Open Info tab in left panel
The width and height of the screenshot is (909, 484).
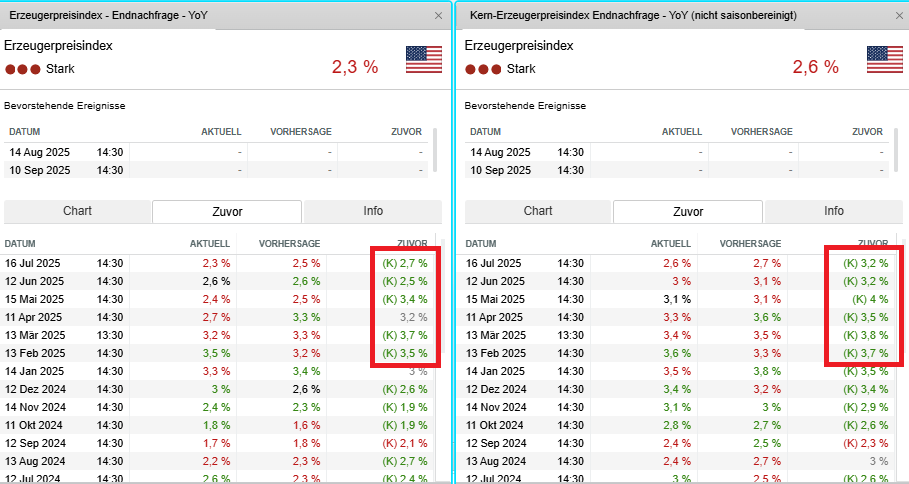pyautogui.click(x=373, y=211)
